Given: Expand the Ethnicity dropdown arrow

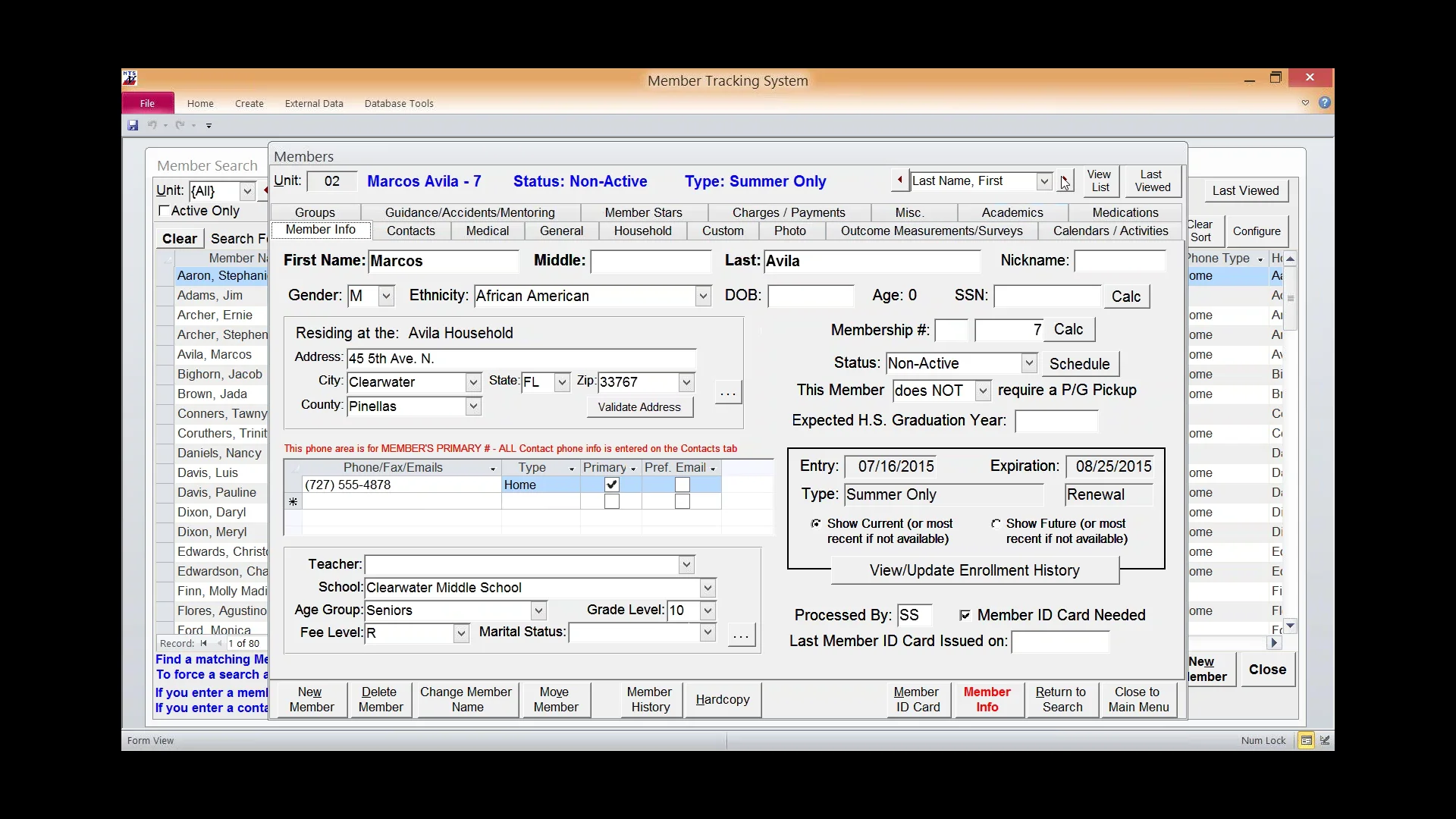Looking at the screenshot, I should coord(703,296).
